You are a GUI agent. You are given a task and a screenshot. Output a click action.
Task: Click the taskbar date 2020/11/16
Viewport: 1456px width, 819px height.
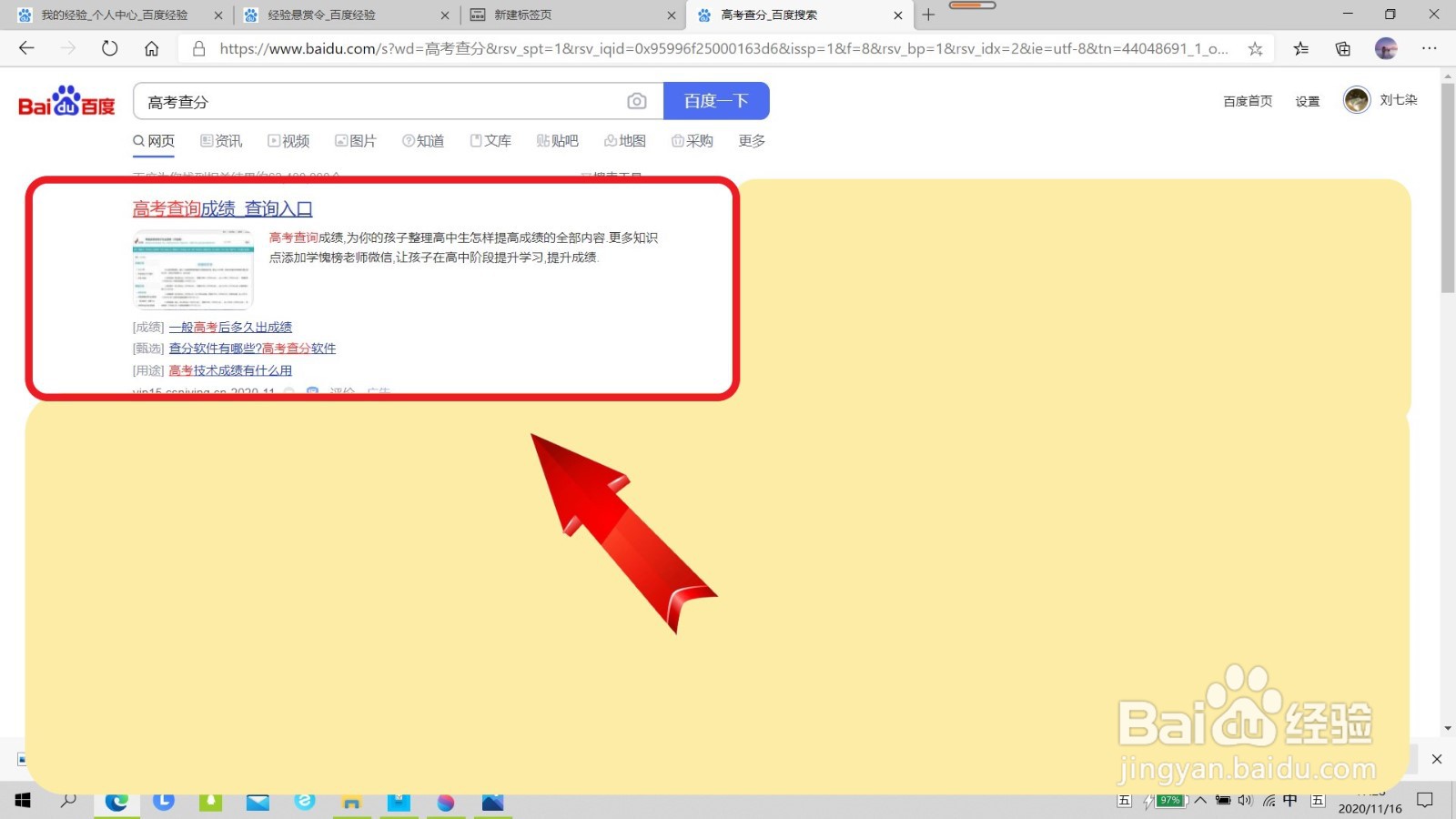[x=1370, y=808]
